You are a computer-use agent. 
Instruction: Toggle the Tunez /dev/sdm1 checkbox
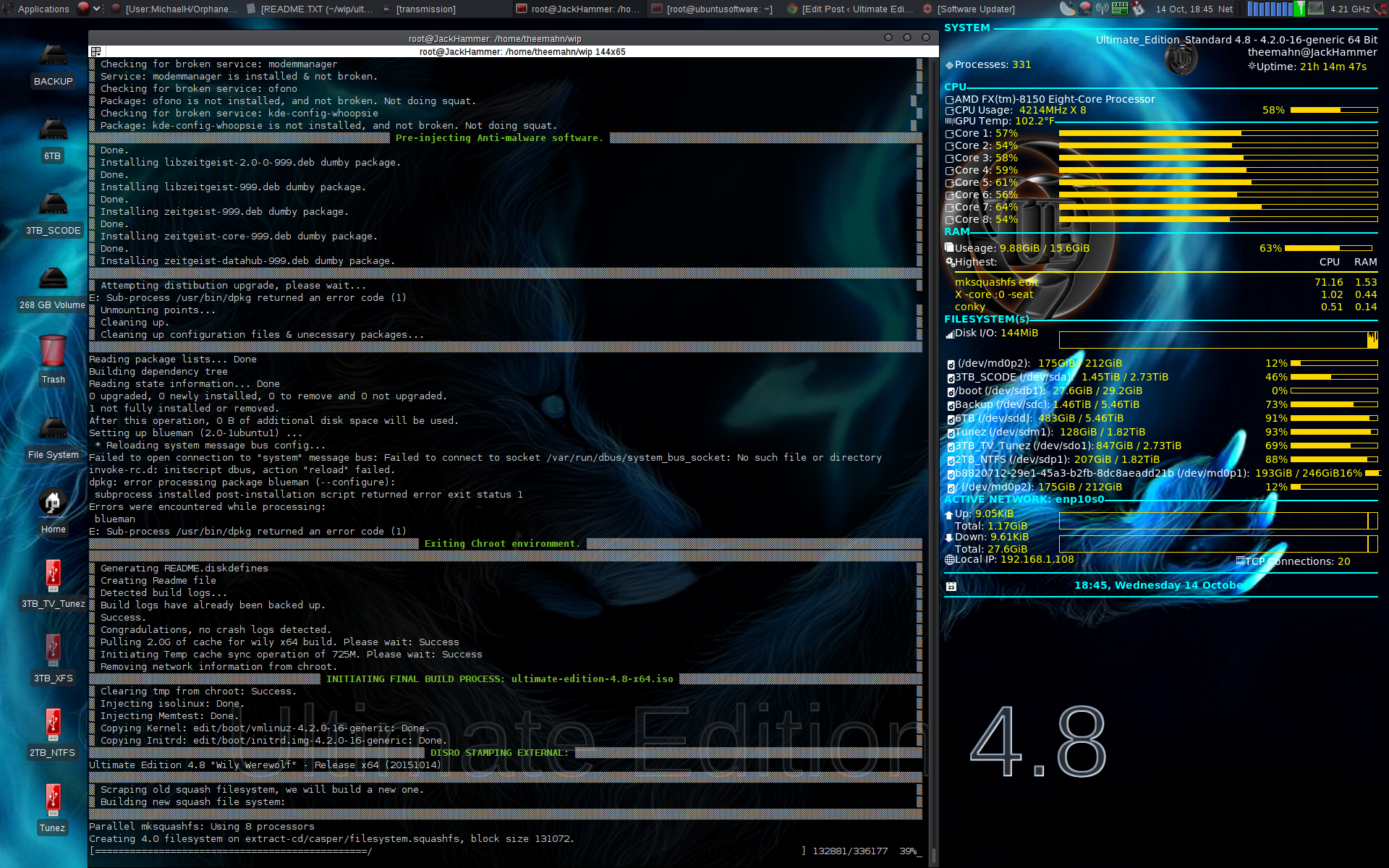coord(949,432)
